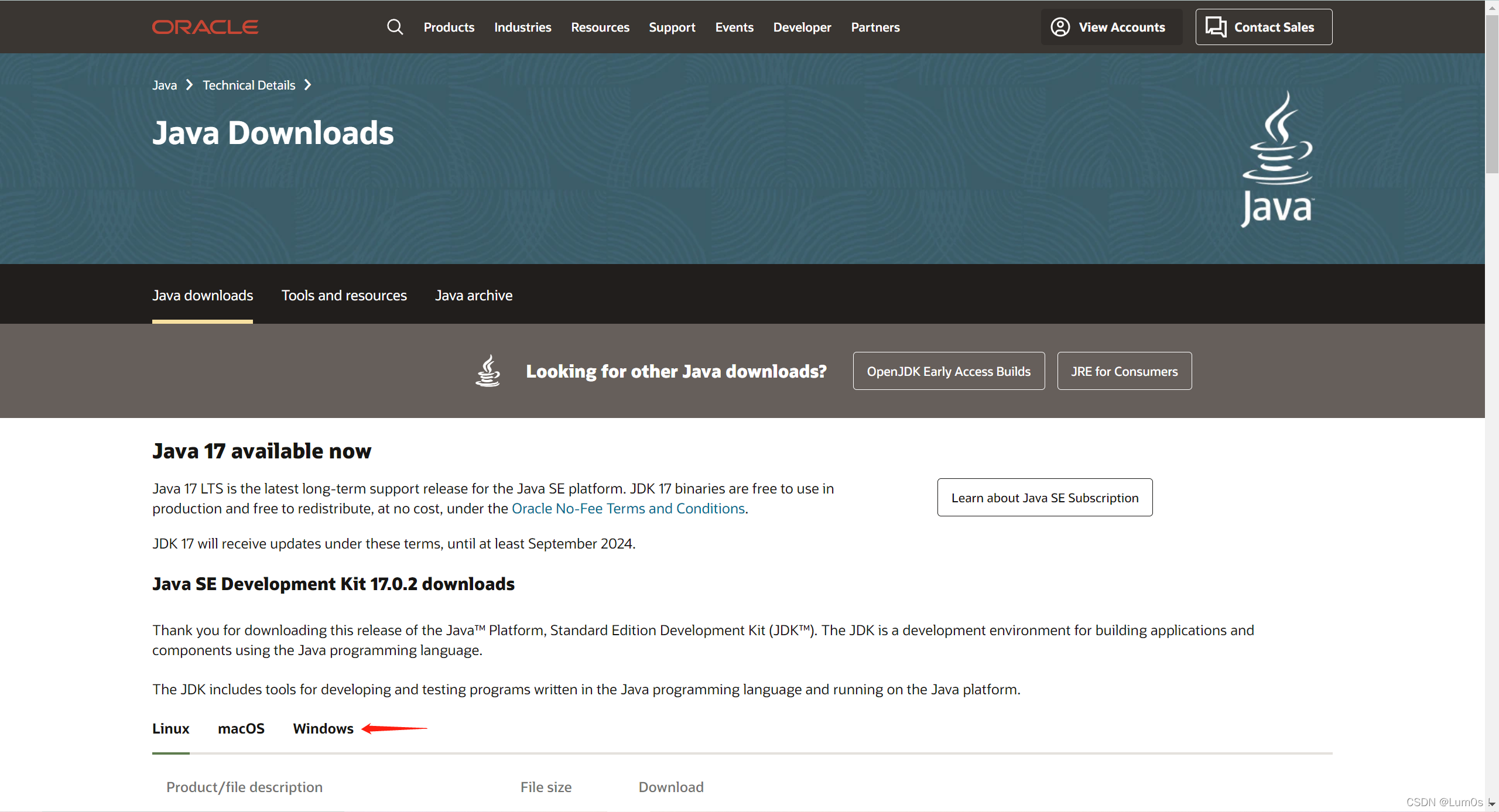Click the large Java logo in banner
The image size is (1499, 812).
click(1277, 159)
